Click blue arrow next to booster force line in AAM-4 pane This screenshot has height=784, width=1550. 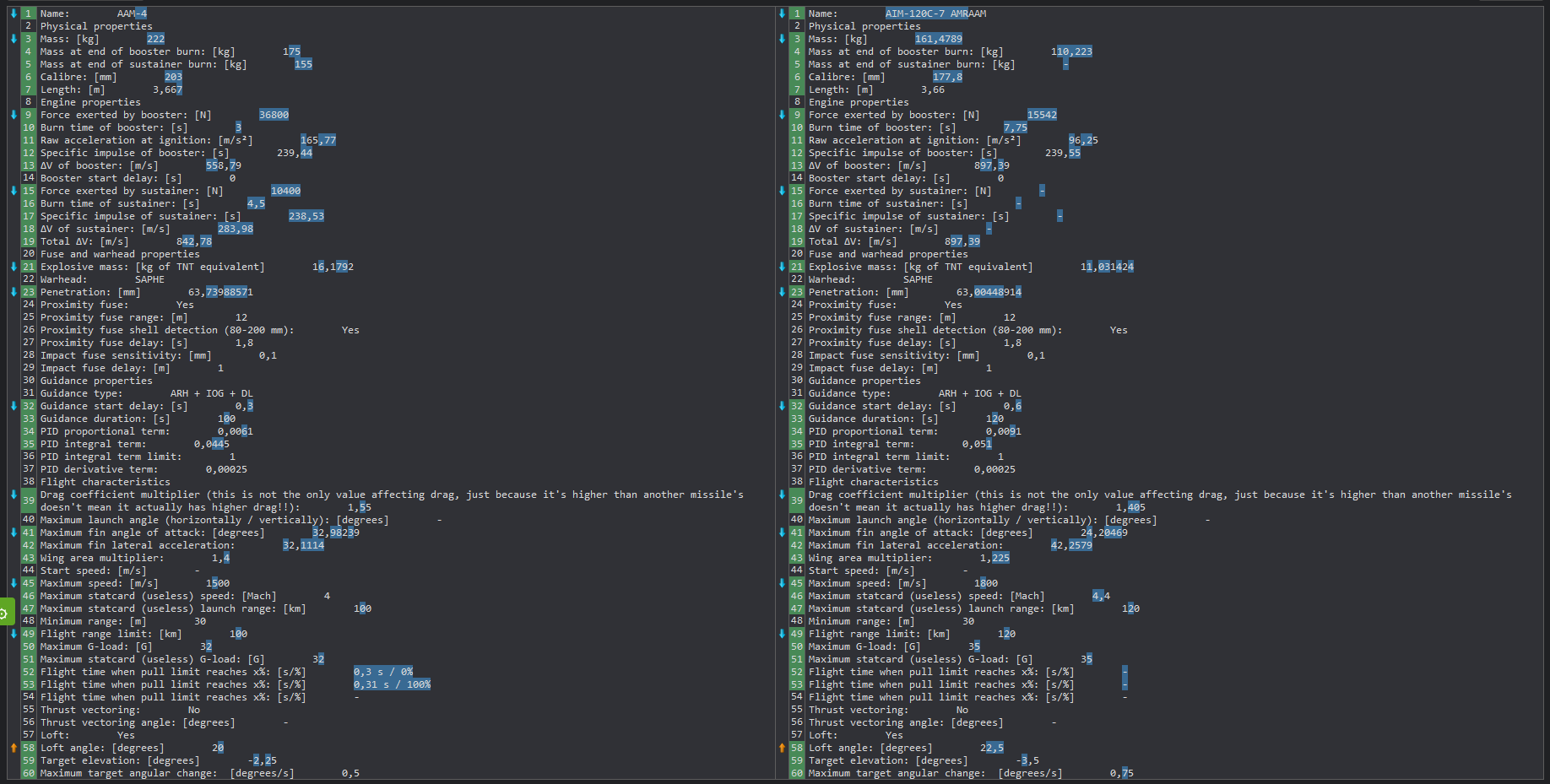[x=14, y=115]
